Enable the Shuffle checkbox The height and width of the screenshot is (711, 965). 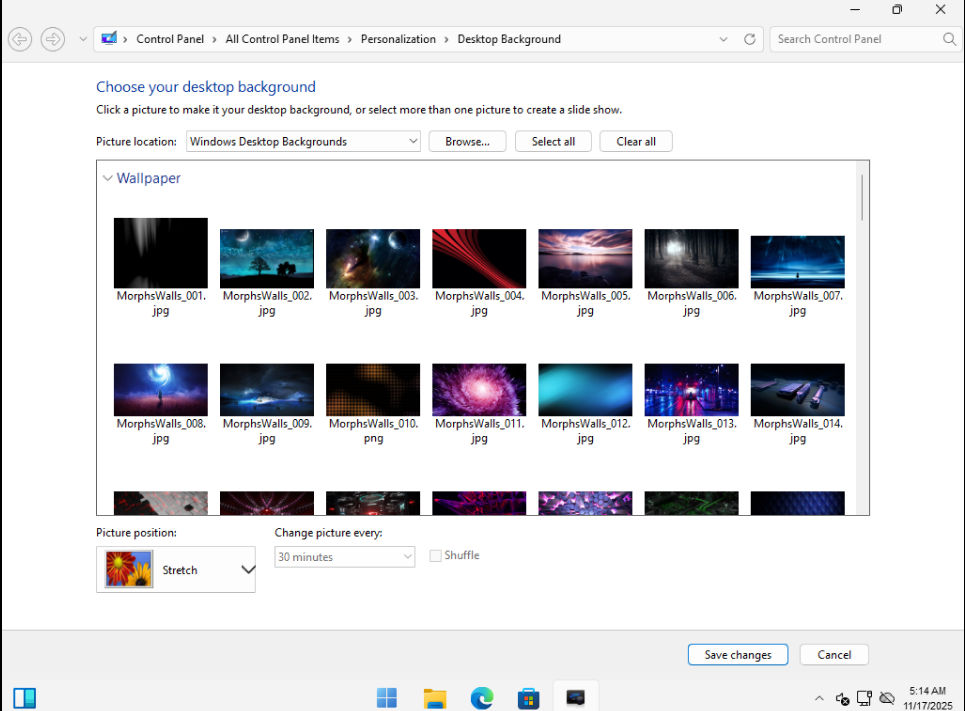click(435, 556)
